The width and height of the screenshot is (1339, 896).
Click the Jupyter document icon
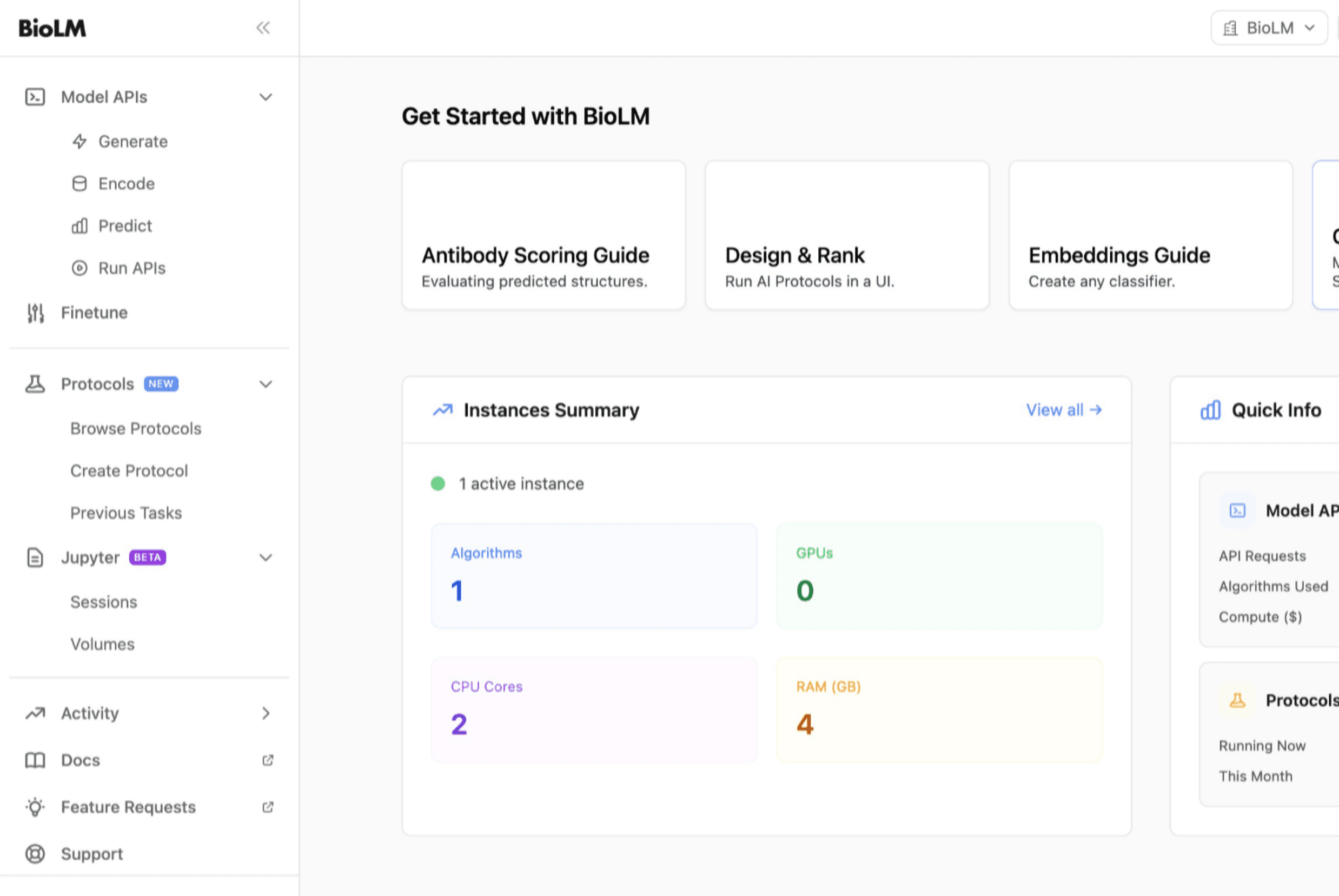pos(35,557)
